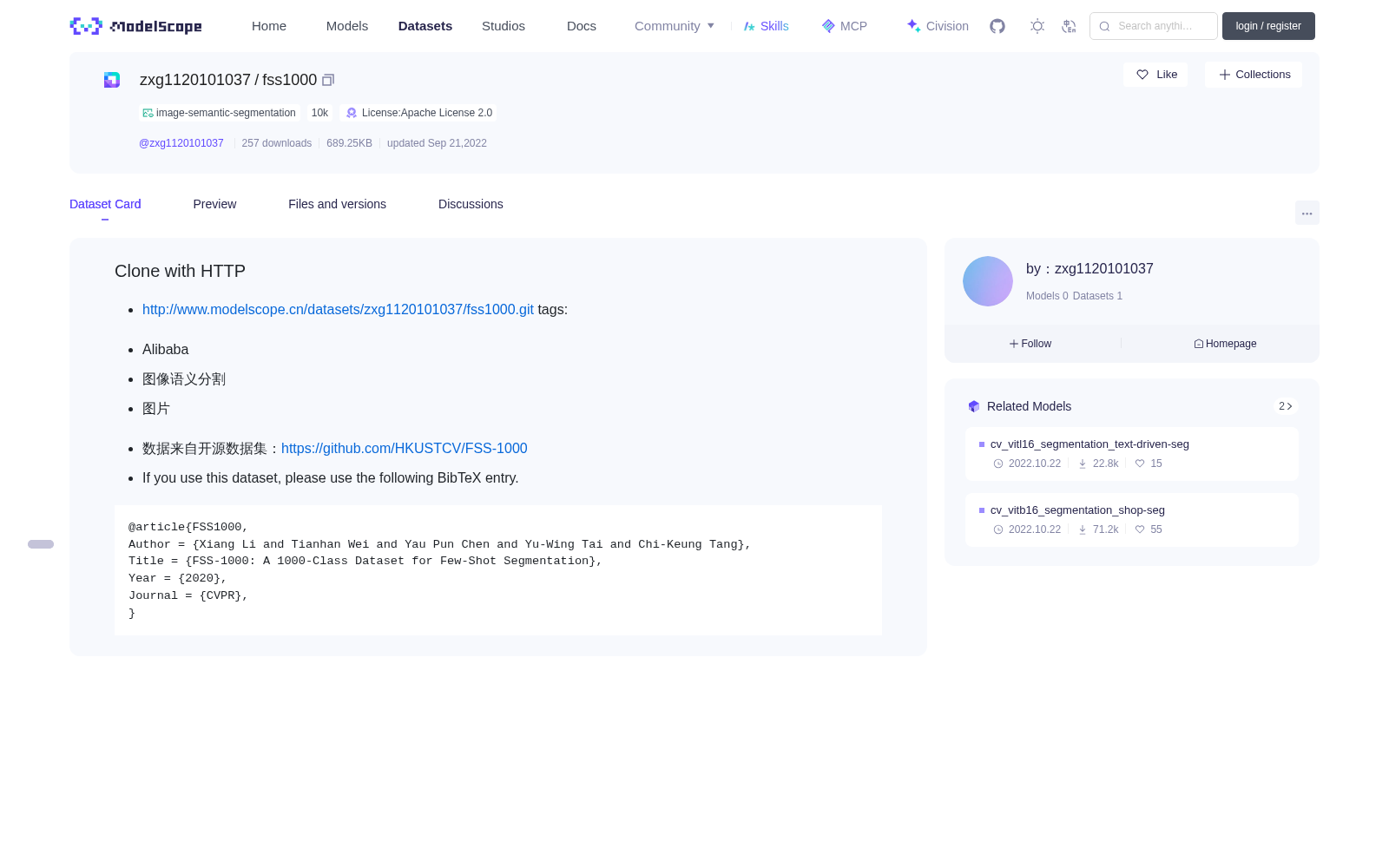Click the 'by：zxg1120101037' author name

1089,269
